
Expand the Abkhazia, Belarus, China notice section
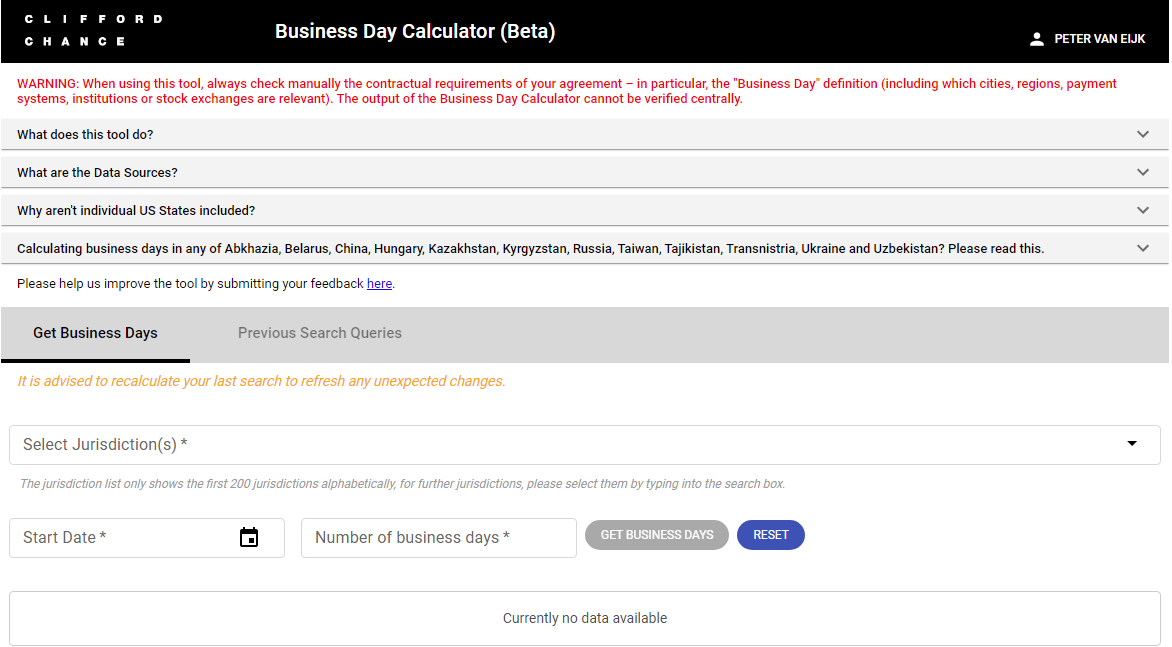[585, 249]
